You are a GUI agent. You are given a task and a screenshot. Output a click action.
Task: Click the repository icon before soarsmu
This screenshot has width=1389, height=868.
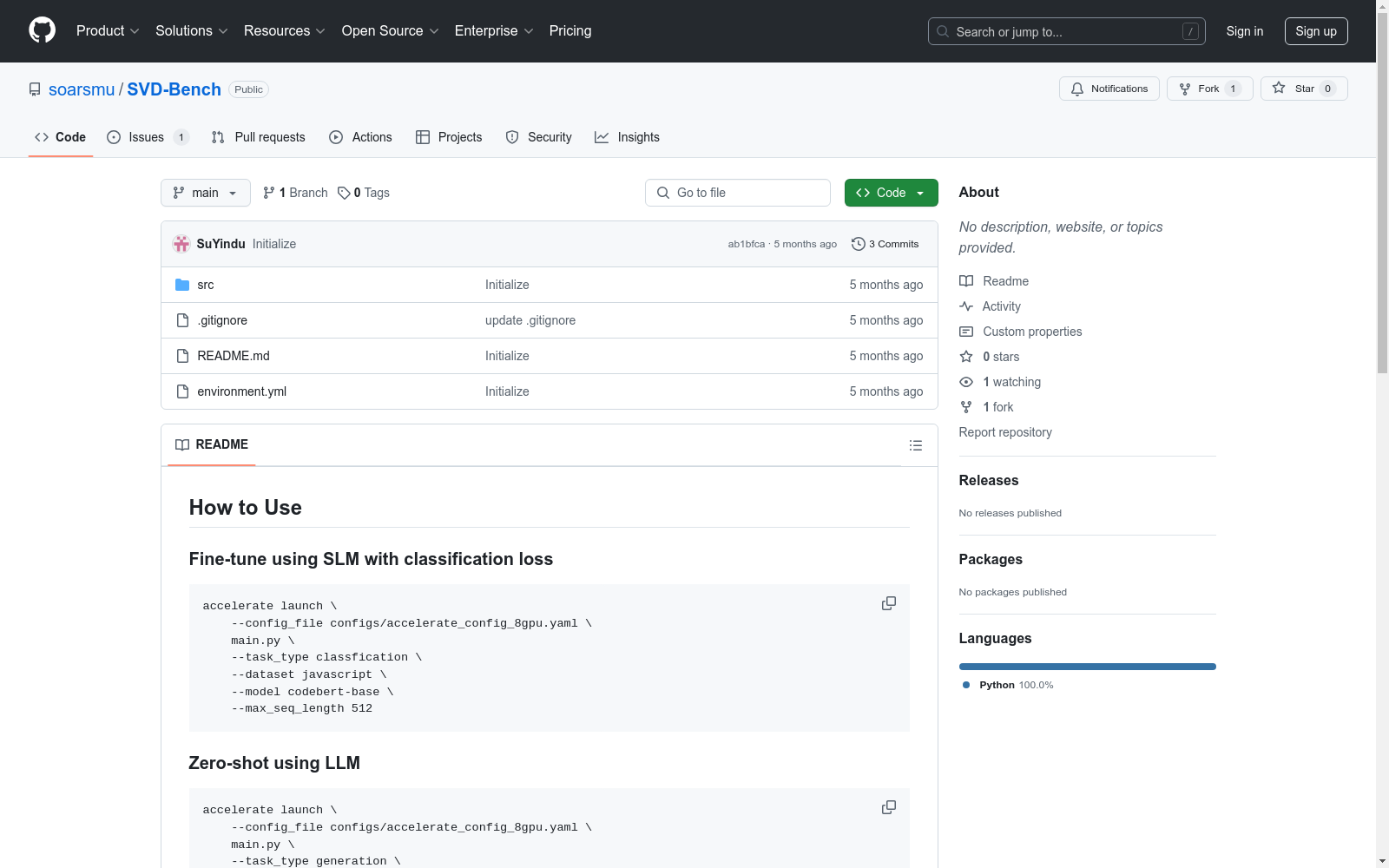click(35, 89)
